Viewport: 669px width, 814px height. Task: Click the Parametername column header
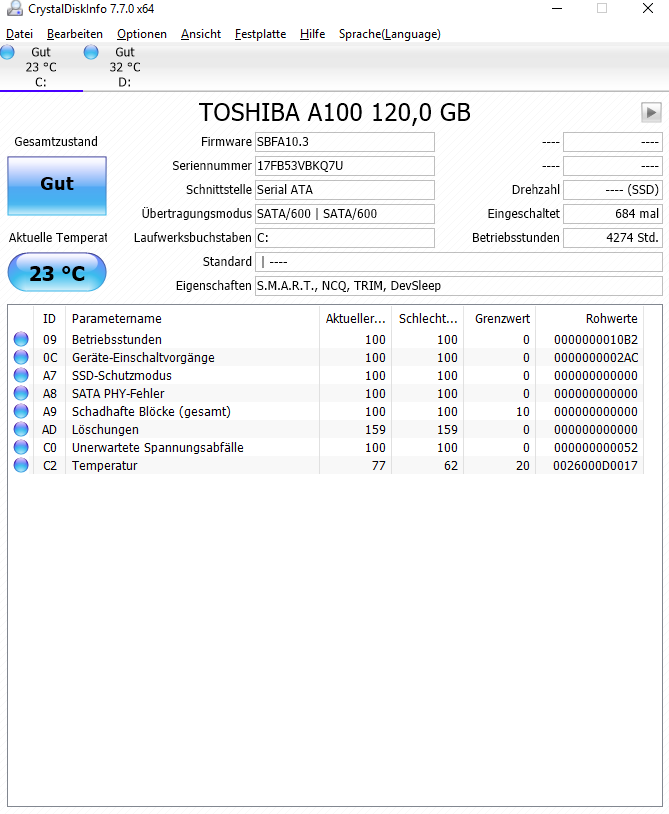click(193, 319)
